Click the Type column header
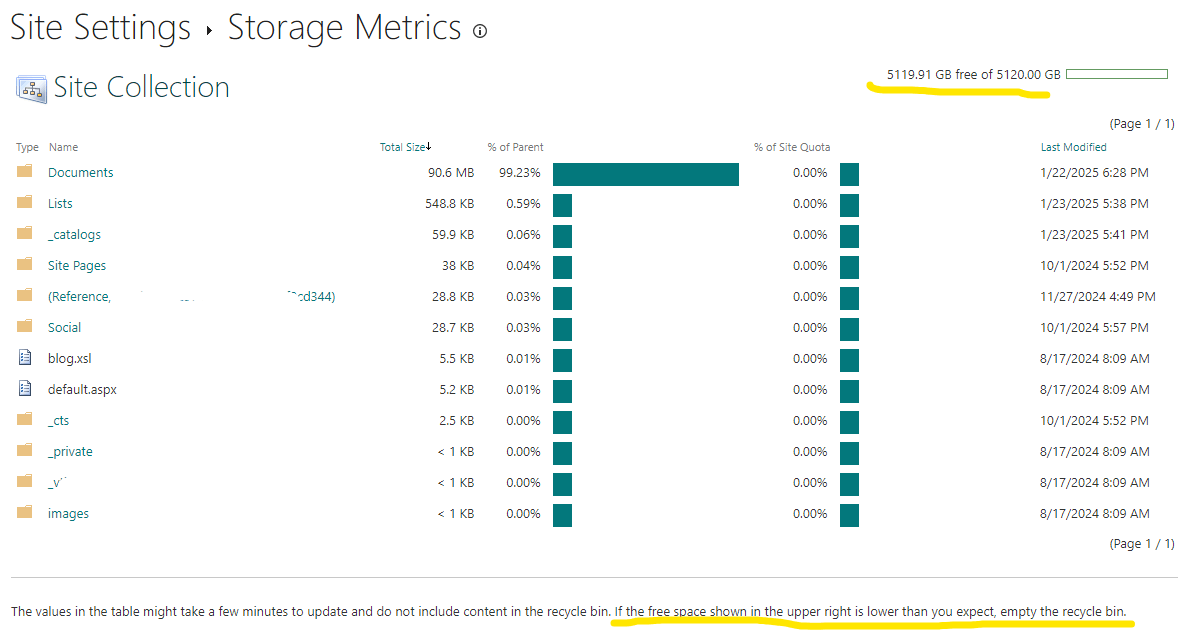Viewport: 1192px width, 634px height. pyautogui.click(x=27, y=147)
